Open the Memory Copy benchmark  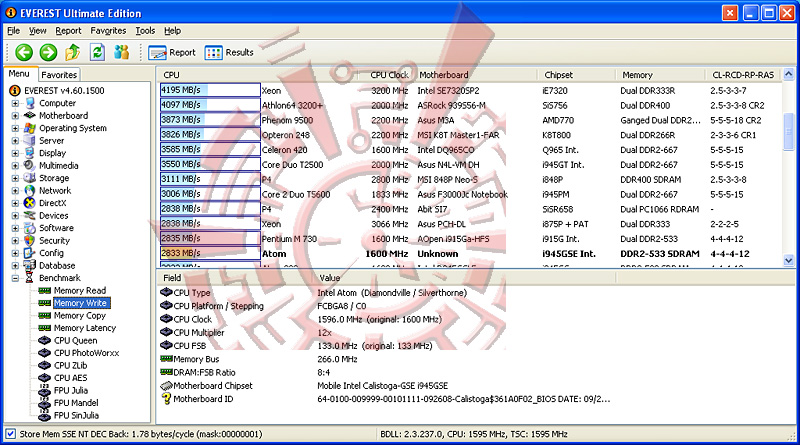tap(80, 315)
